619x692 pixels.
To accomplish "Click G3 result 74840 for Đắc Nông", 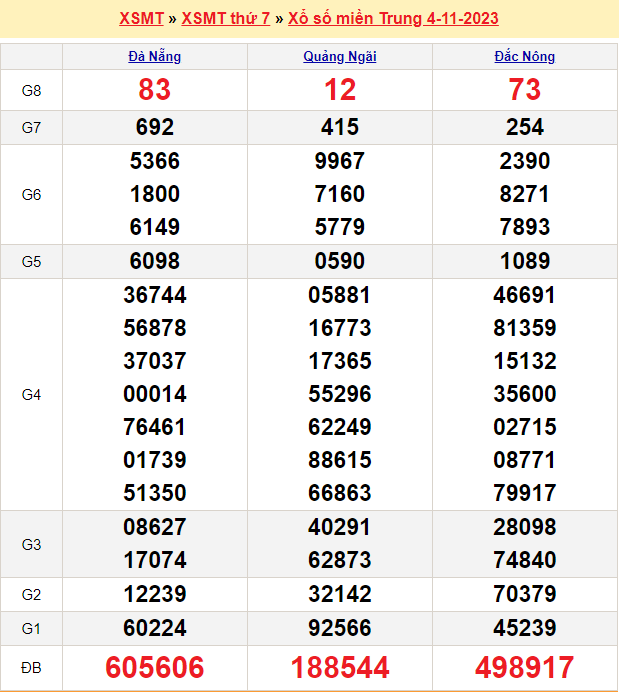I will 525,560.
